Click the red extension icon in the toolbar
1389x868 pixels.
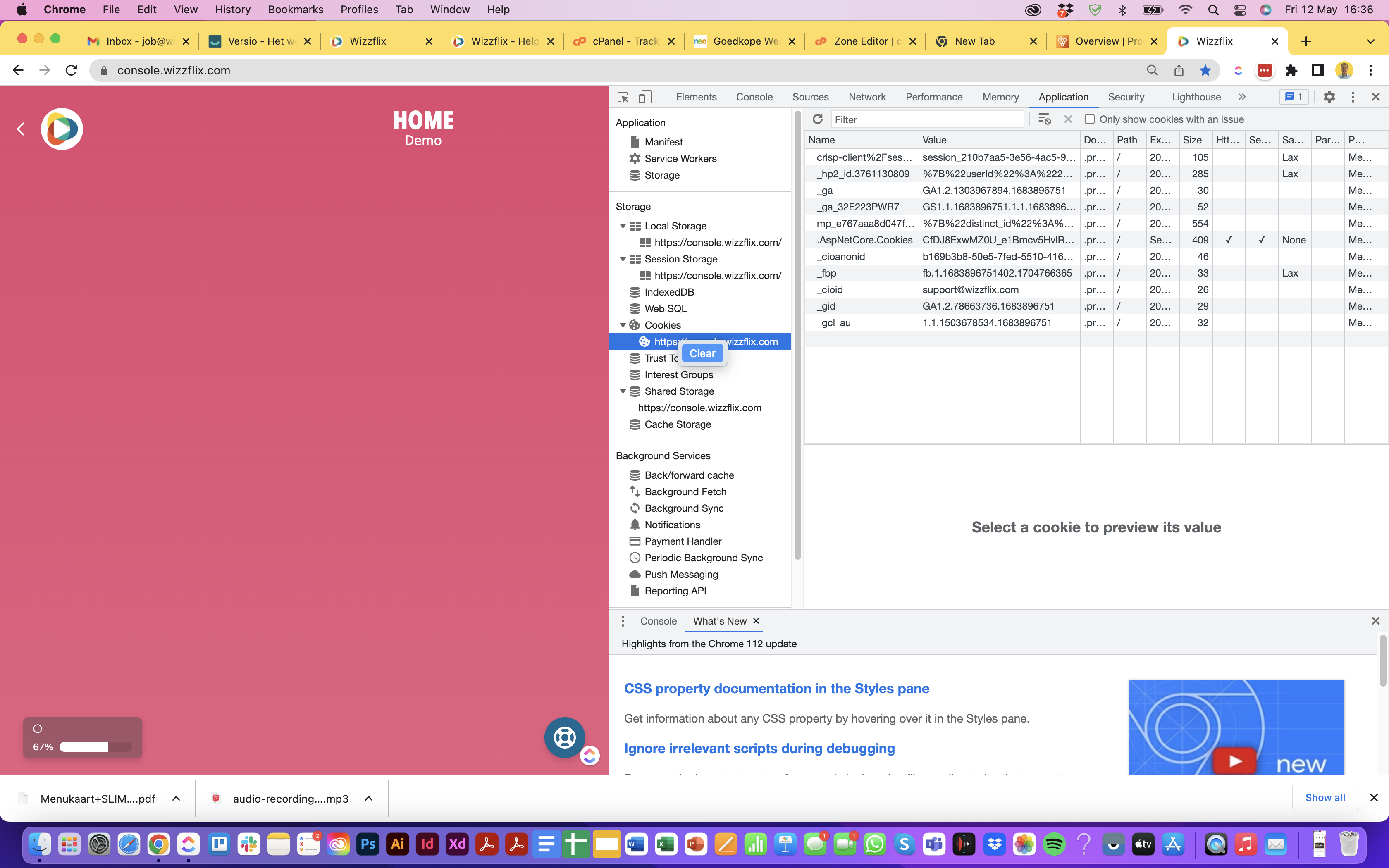(x=1265, y=70)
